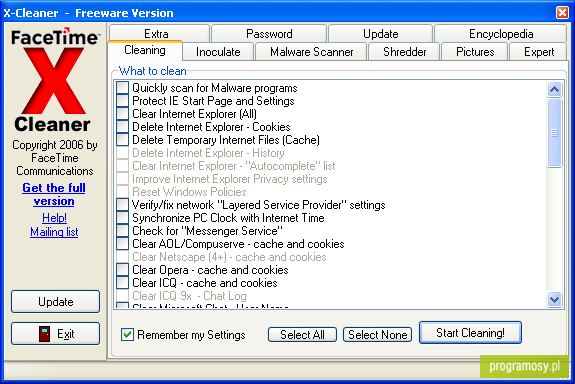Screen dimensions: 575x384
Task: Enable Clear Opera - cache and cookies
Action: 122,270
